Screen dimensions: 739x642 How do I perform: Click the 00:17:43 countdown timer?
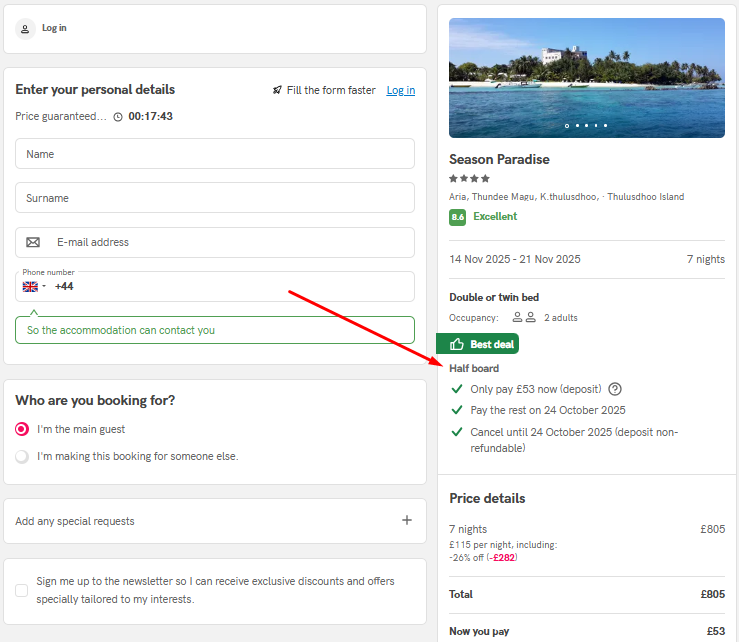click(150, 116)
